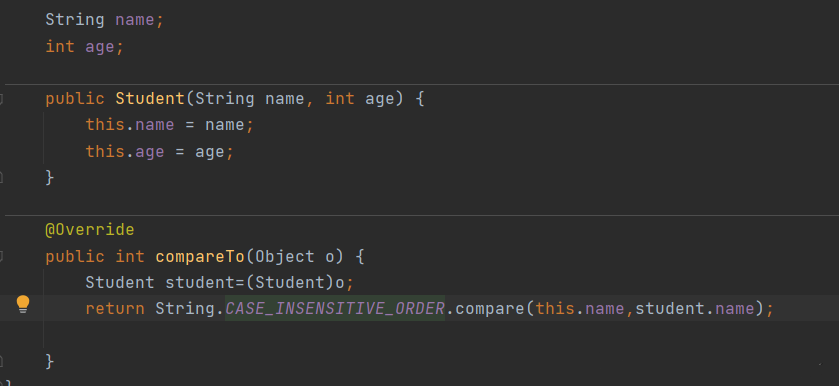Click the Student constructor name

click(150, 99)
